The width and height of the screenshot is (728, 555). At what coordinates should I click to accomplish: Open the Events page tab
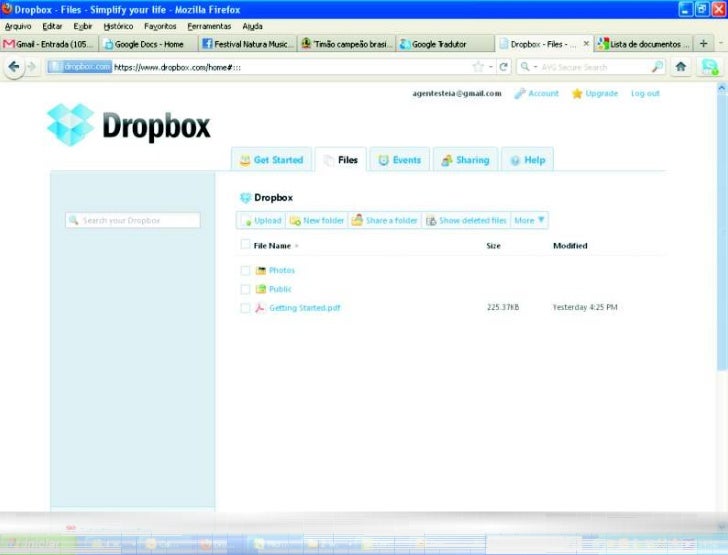(x=399, y=160)
